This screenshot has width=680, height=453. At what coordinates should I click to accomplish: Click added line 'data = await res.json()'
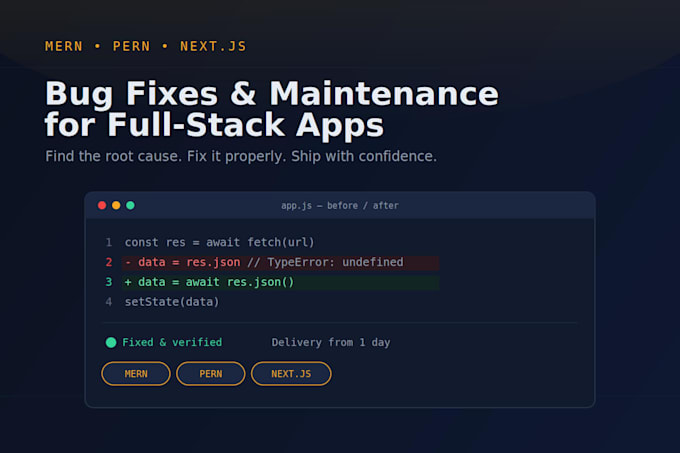[280, 282]
